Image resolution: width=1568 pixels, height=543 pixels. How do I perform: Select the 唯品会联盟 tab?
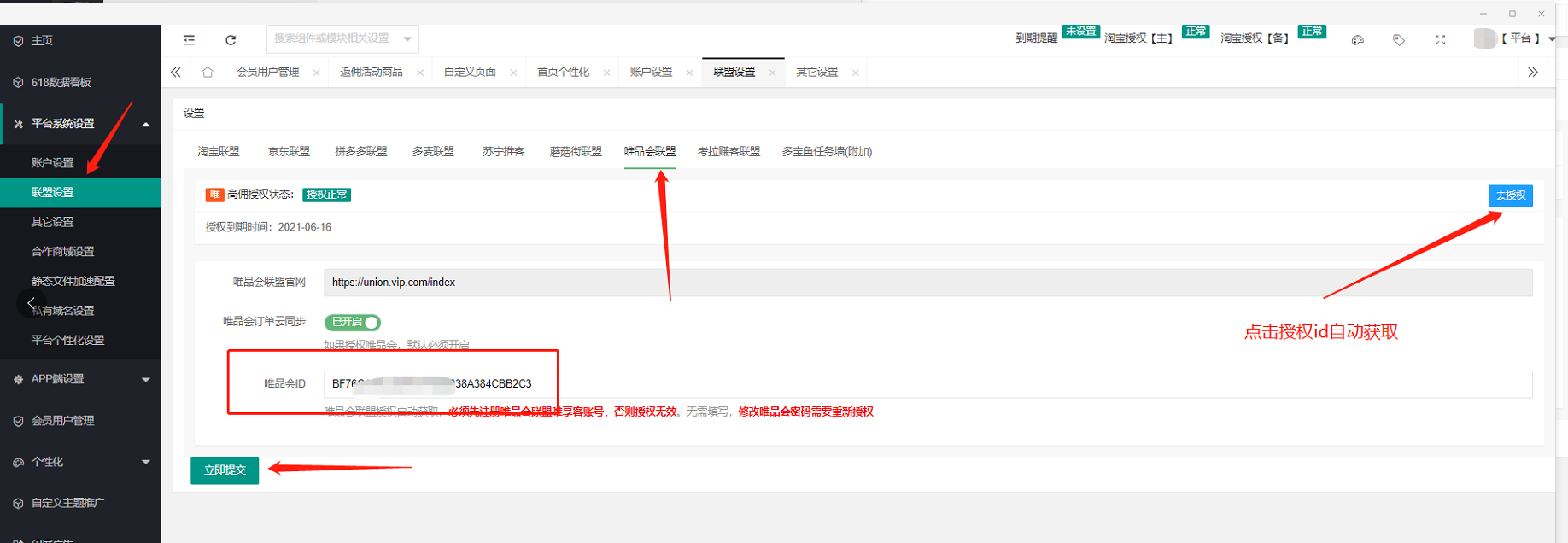click(650, 151)
